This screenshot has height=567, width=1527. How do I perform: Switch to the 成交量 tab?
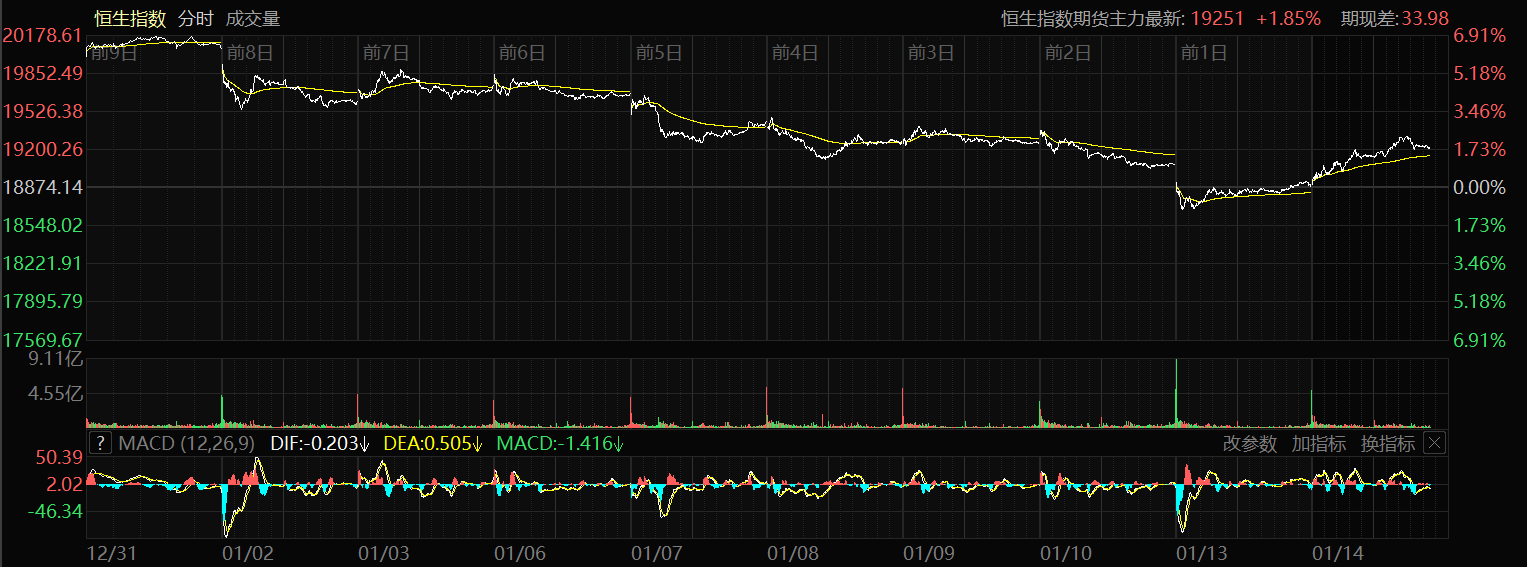coord(253,18)
